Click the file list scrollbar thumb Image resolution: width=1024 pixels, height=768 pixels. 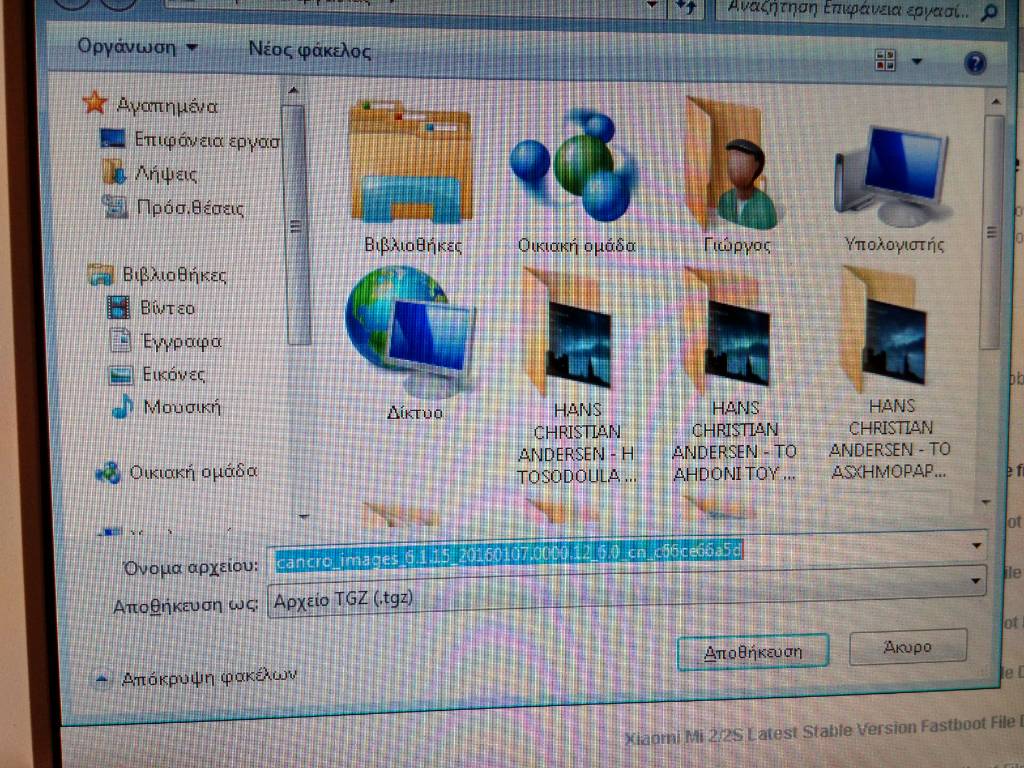[993, 232]
